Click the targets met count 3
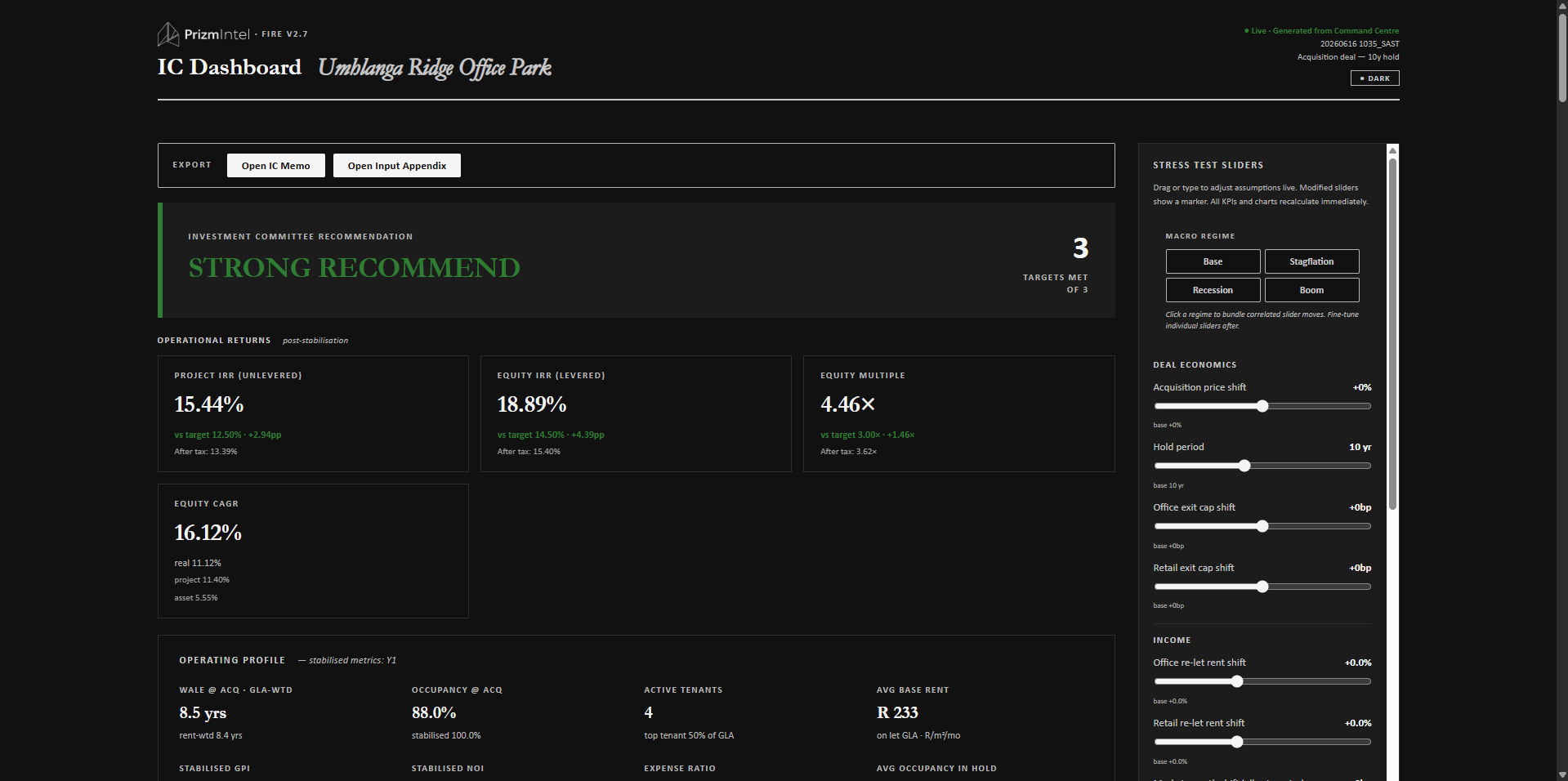 [x=1080, y=248]
